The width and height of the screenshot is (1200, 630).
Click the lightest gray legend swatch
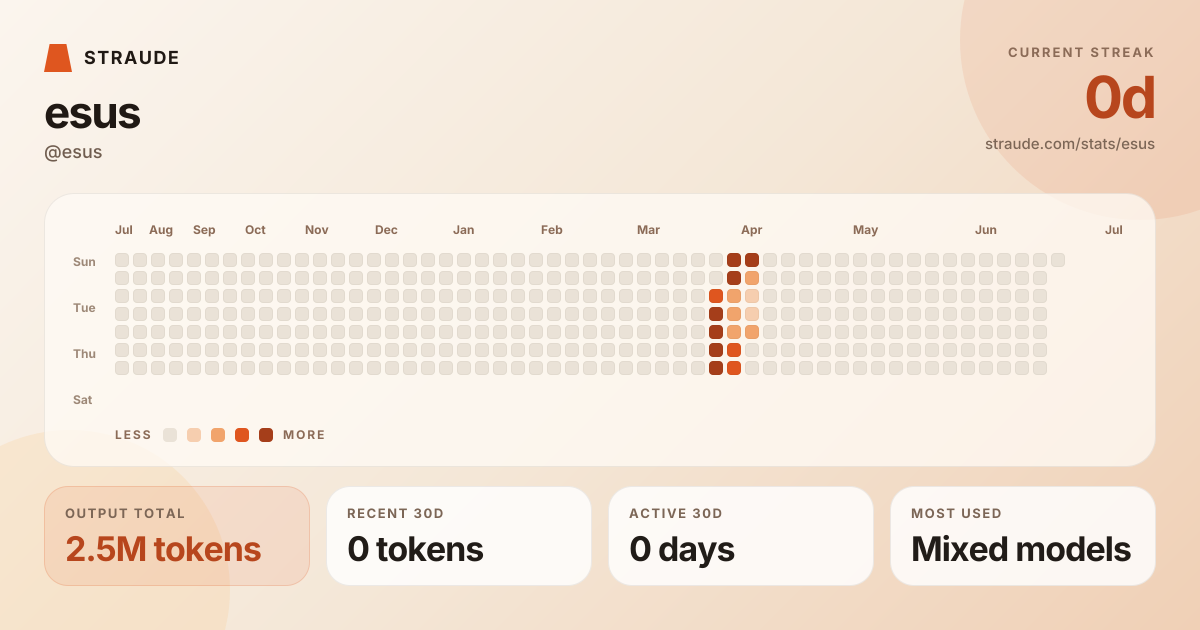pos(170,435)
